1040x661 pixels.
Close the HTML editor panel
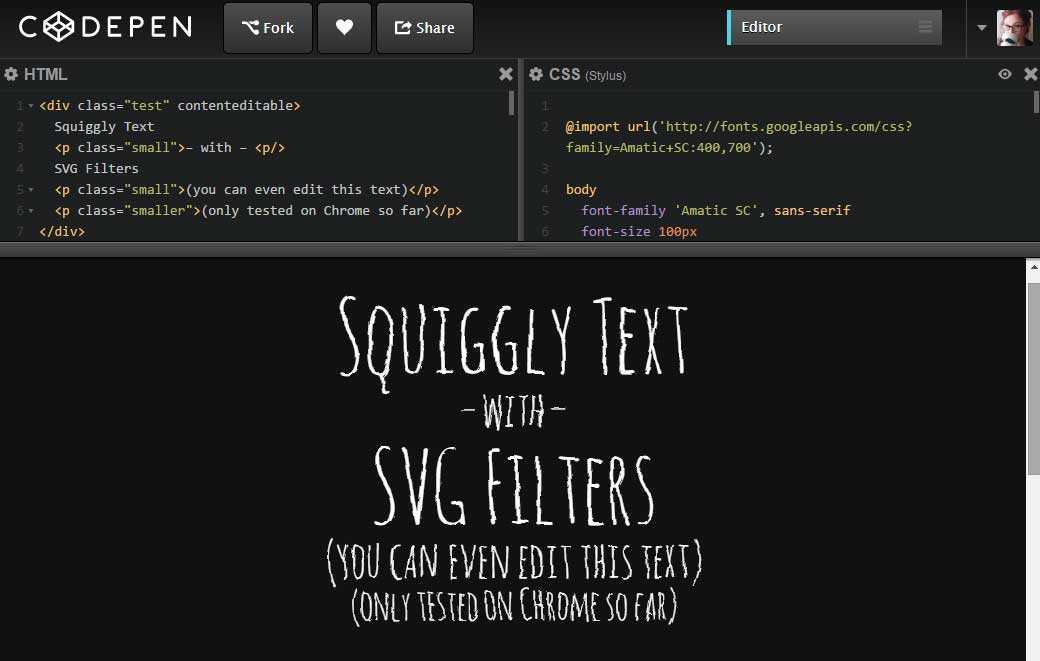coord(505,73)
